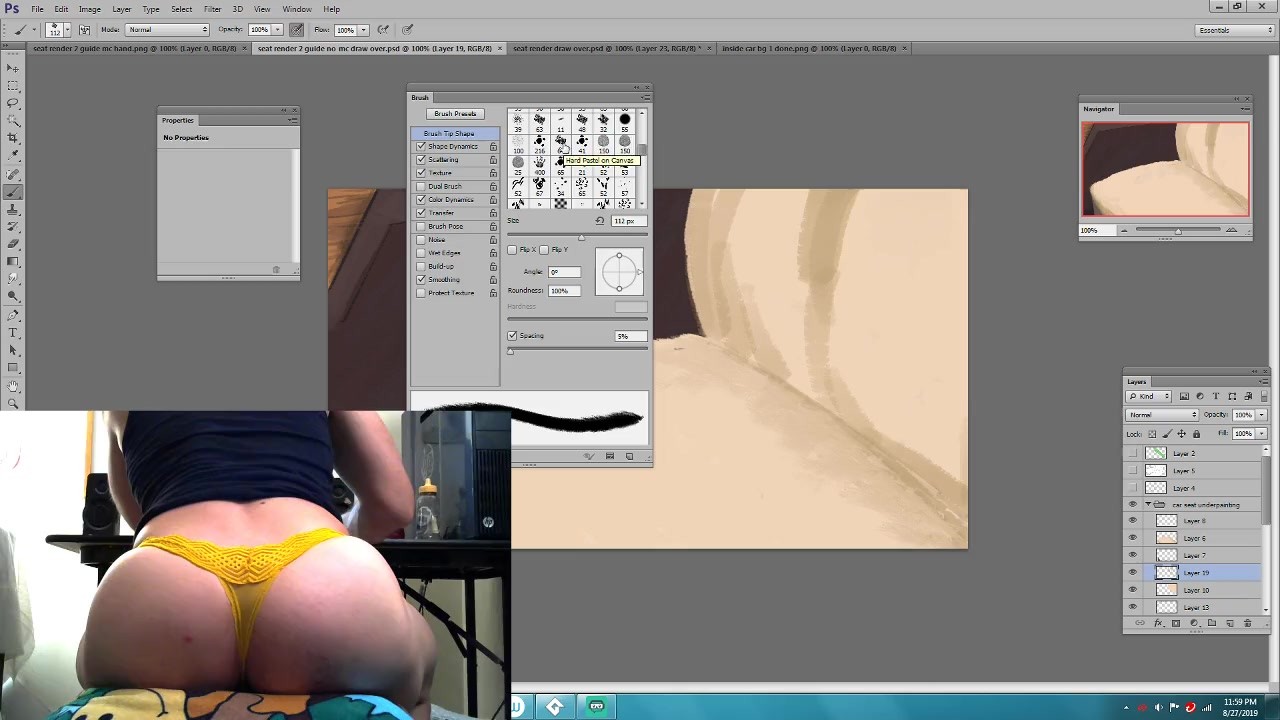Collapse the car seat underpainting group

tap(1148, 505)
